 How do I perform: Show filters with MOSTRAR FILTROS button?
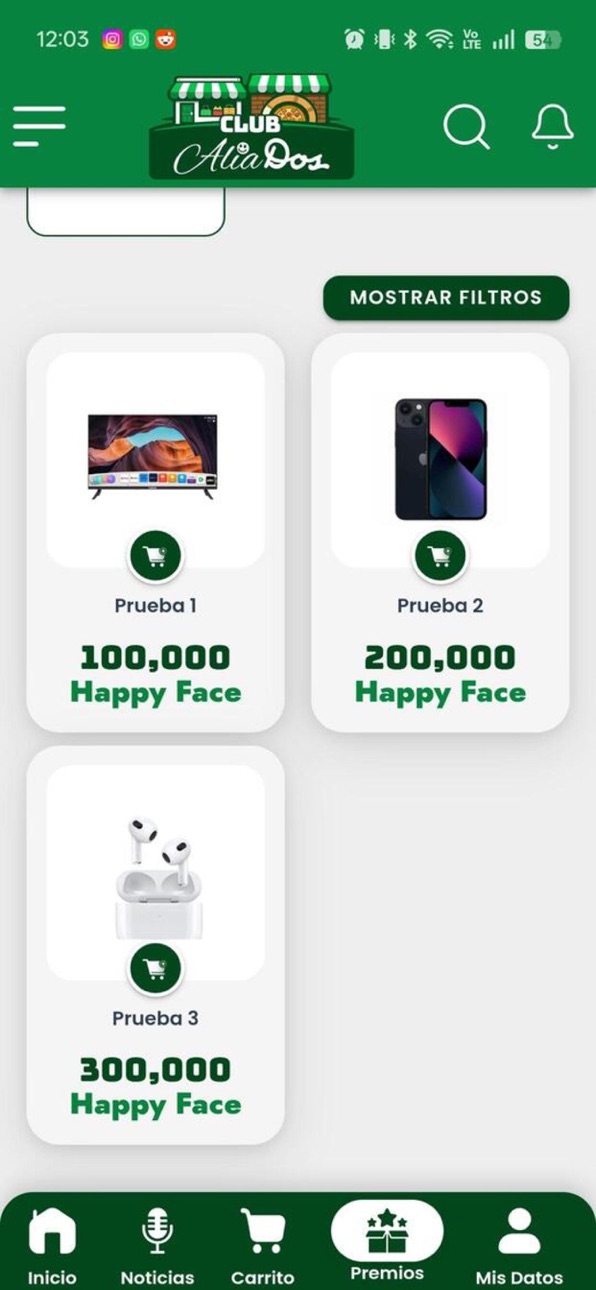pyautogui.click(x=446, y=298)
